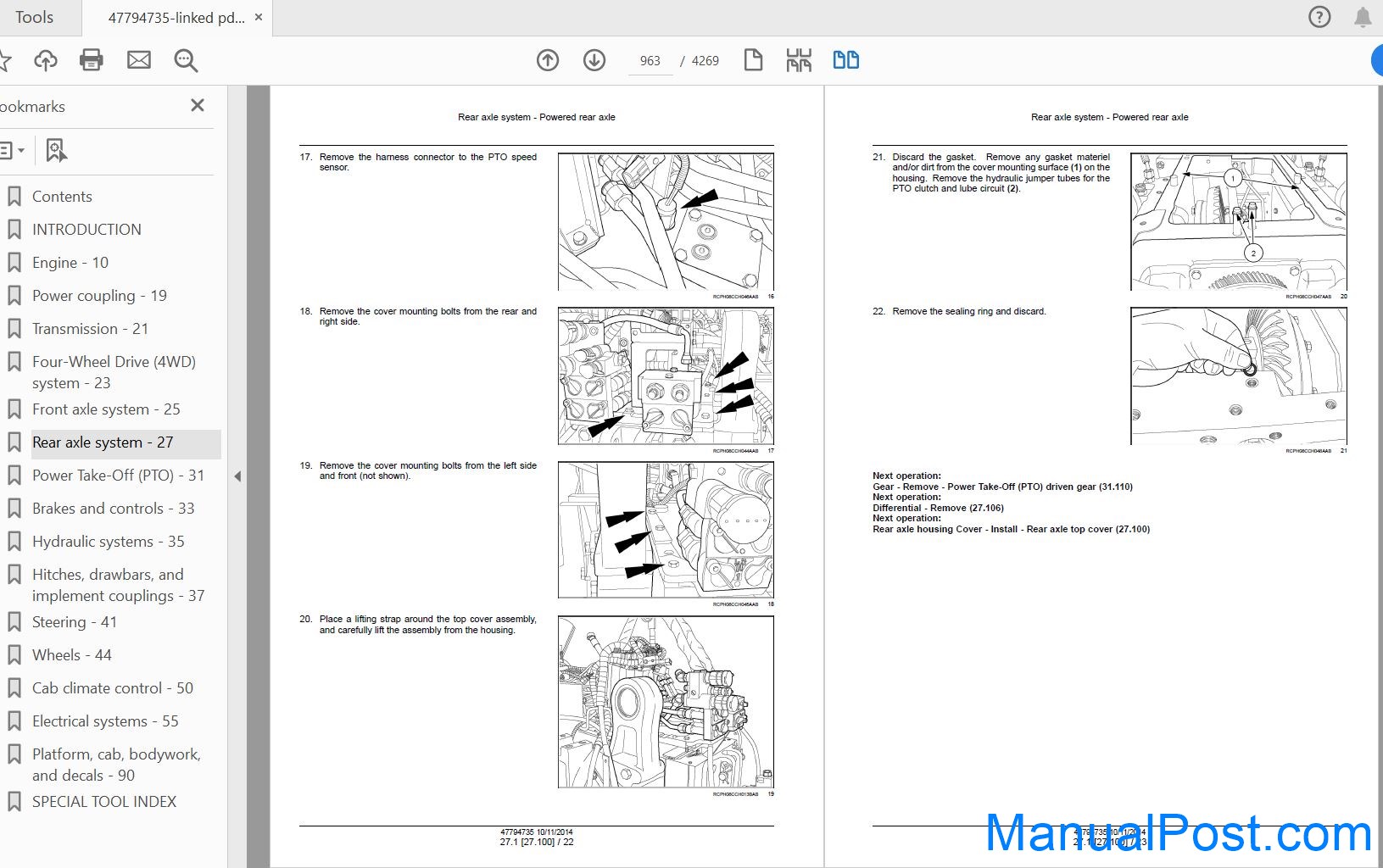
Task: Go to next page down-arrow icon
Action: [594, 60]
